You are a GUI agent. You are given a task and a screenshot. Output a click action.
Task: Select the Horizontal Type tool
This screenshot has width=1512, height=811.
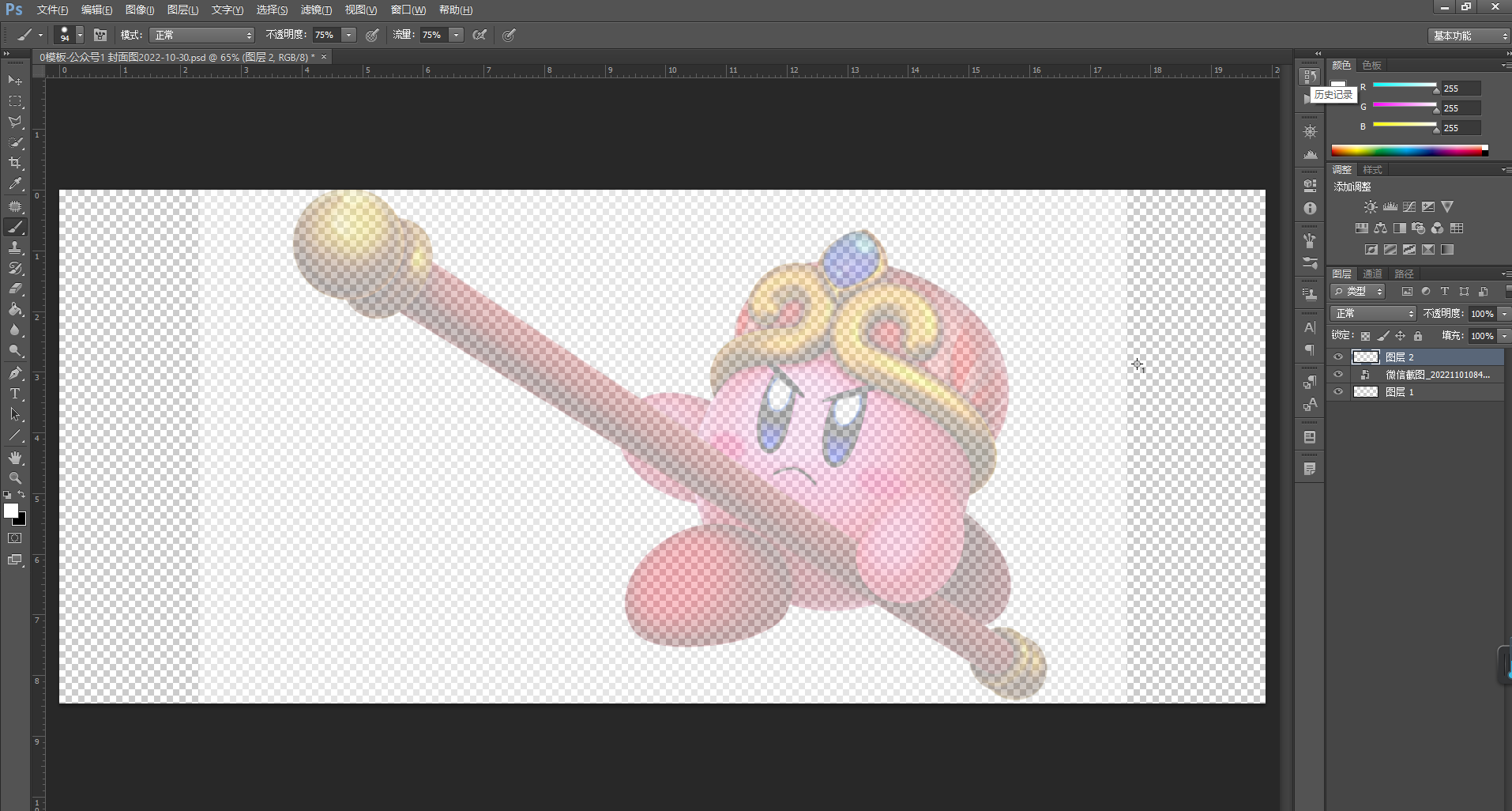coord(15,394)
